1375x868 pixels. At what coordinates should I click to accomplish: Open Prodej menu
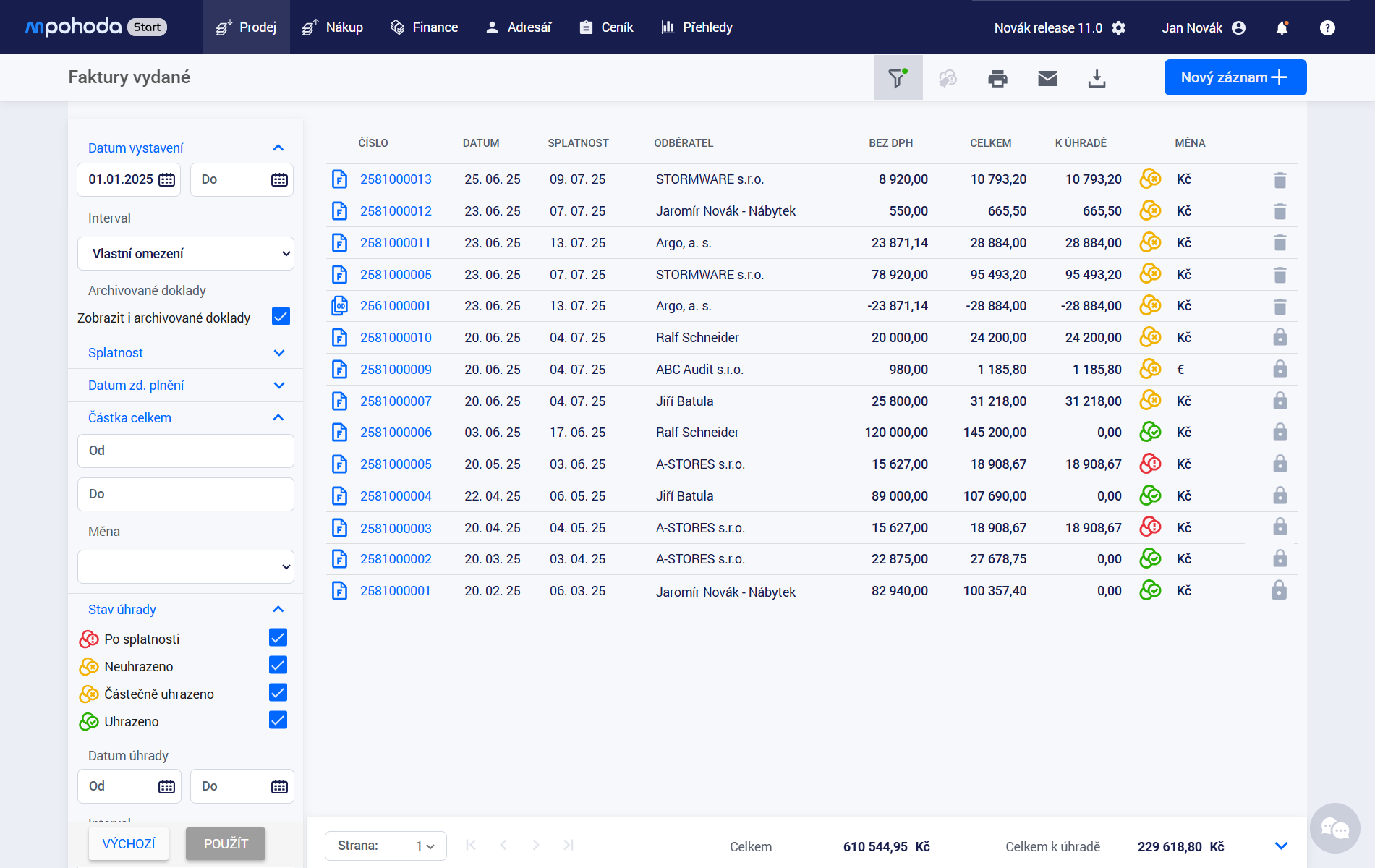pos(246,27)
